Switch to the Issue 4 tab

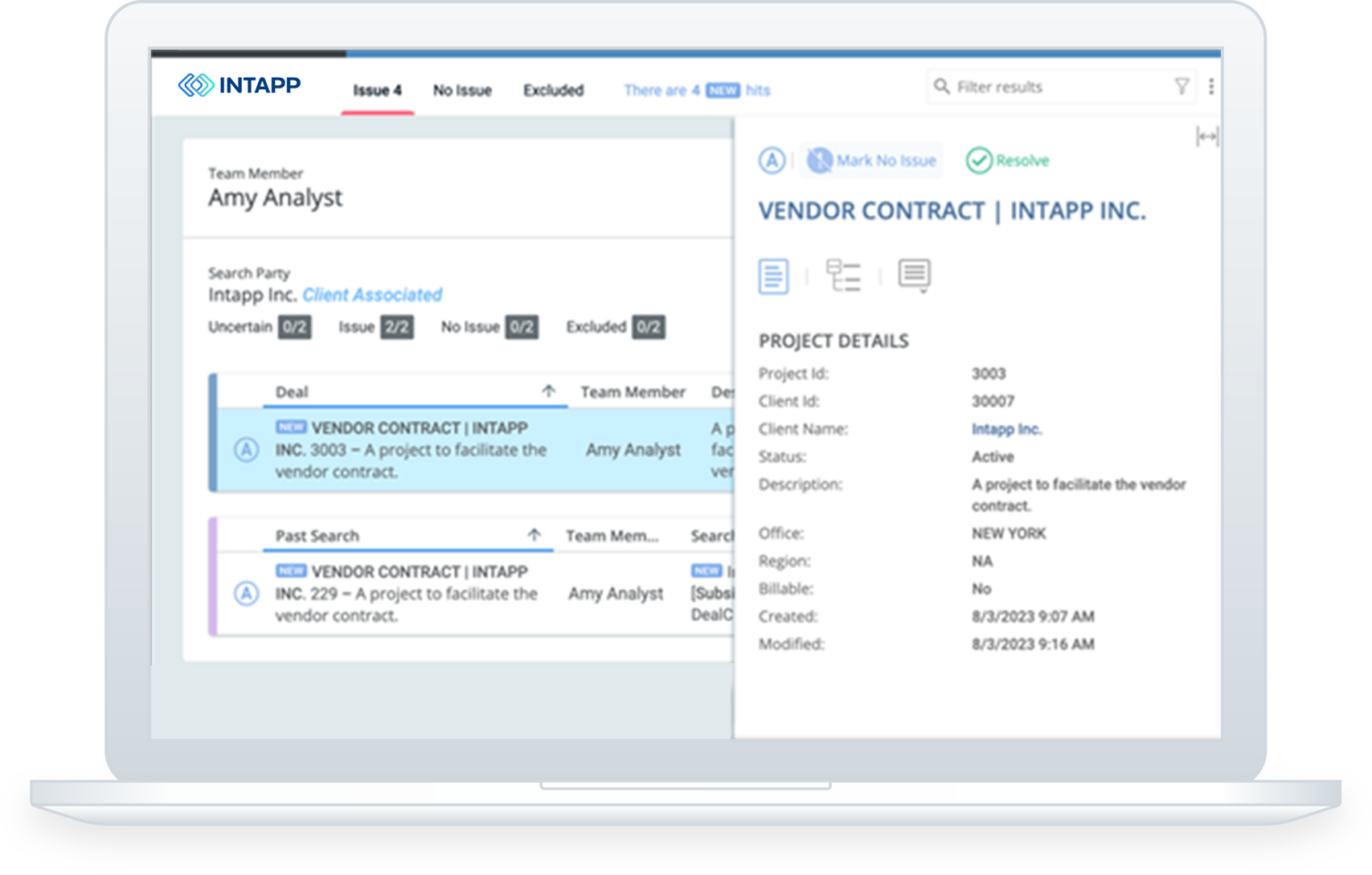(x=377, y=90)
